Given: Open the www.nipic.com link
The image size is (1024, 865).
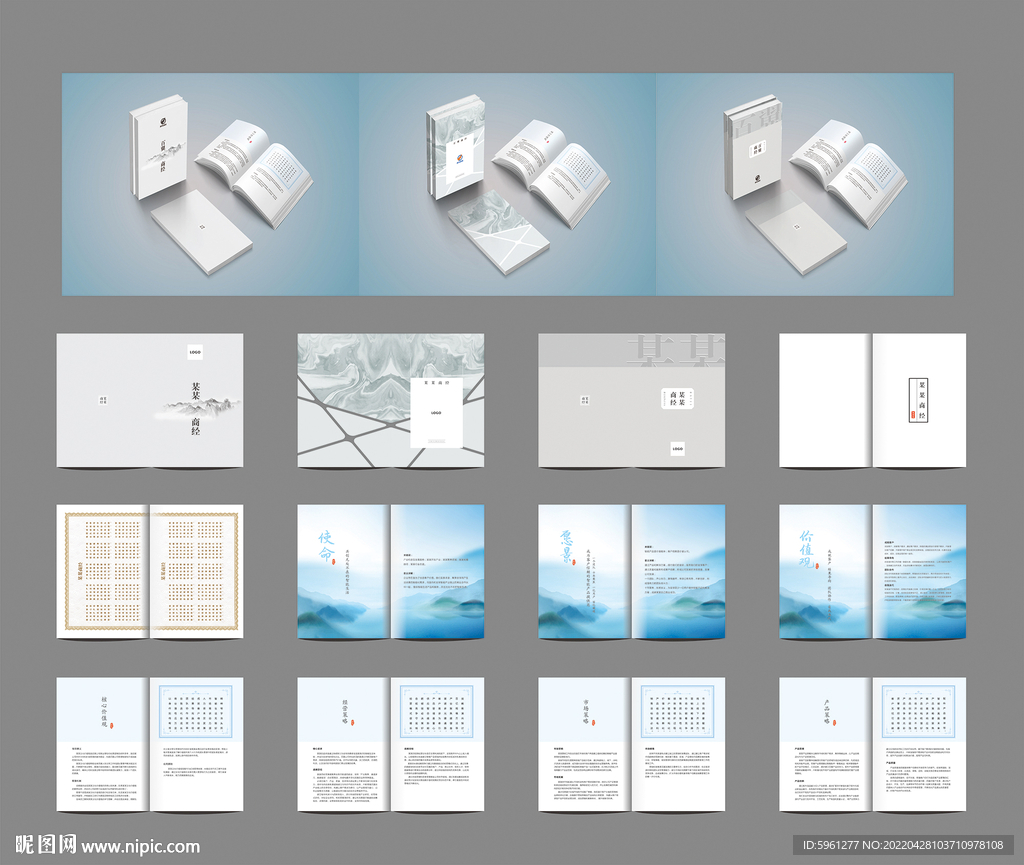Looking at the screenshot, I should point(141,847).
